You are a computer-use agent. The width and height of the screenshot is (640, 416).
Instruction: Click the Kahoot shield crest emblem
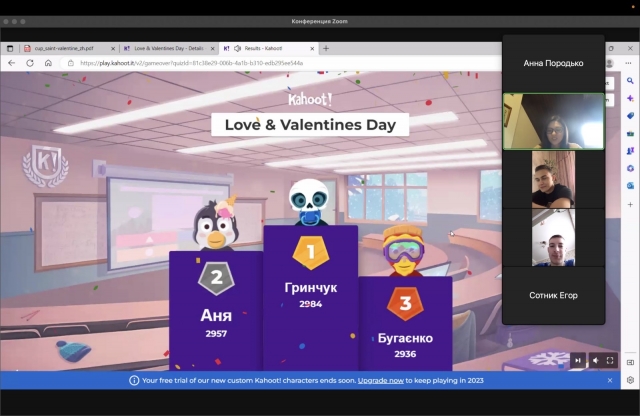(46, 166)
